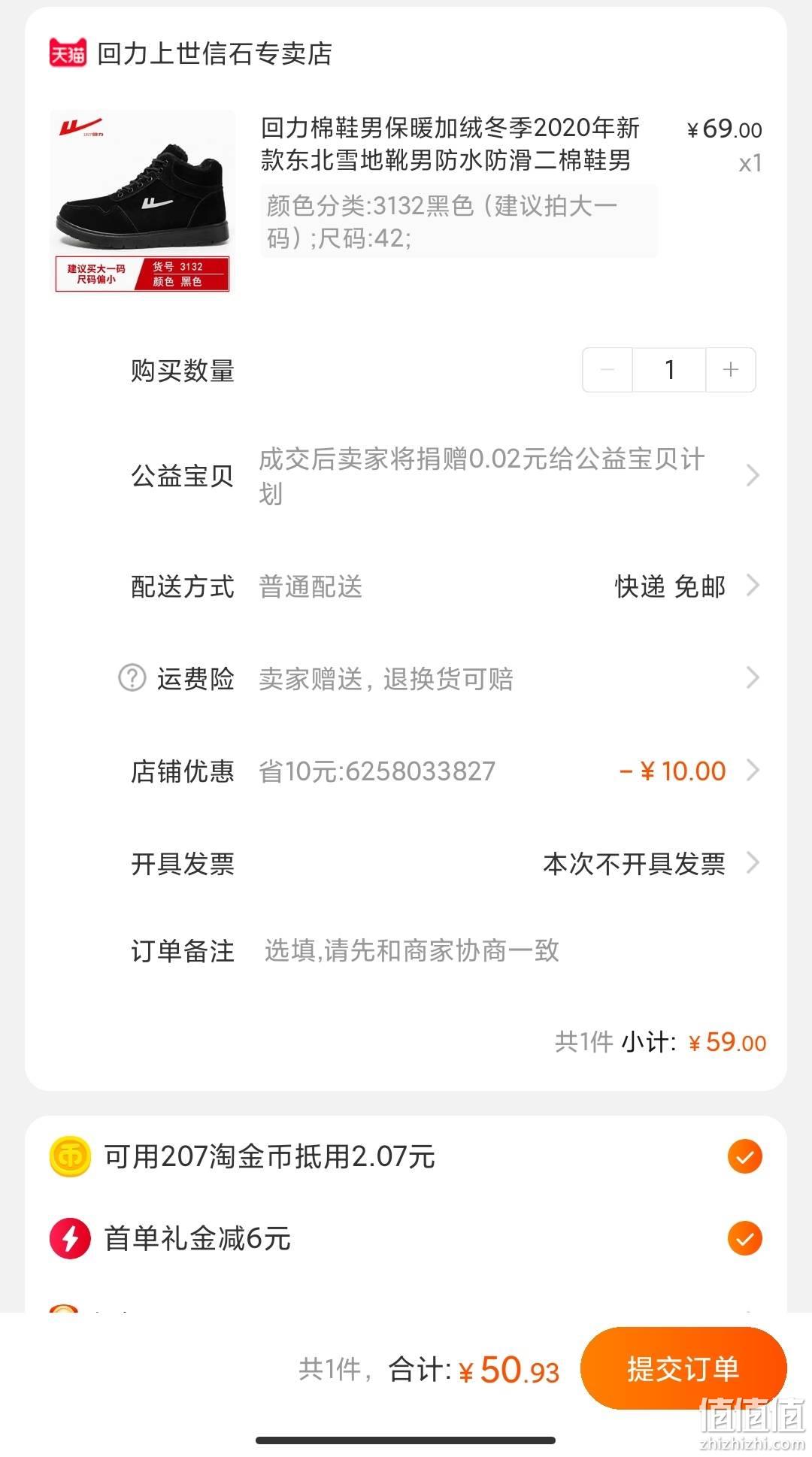Open 配送方式 delivery options chevron
This screenshot has height=1457, width=812.
(752, 585)
